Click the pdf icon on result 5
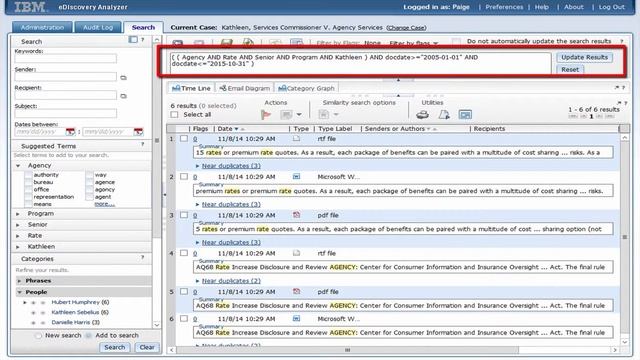The image size is (640, 360). tap(296, 291)
